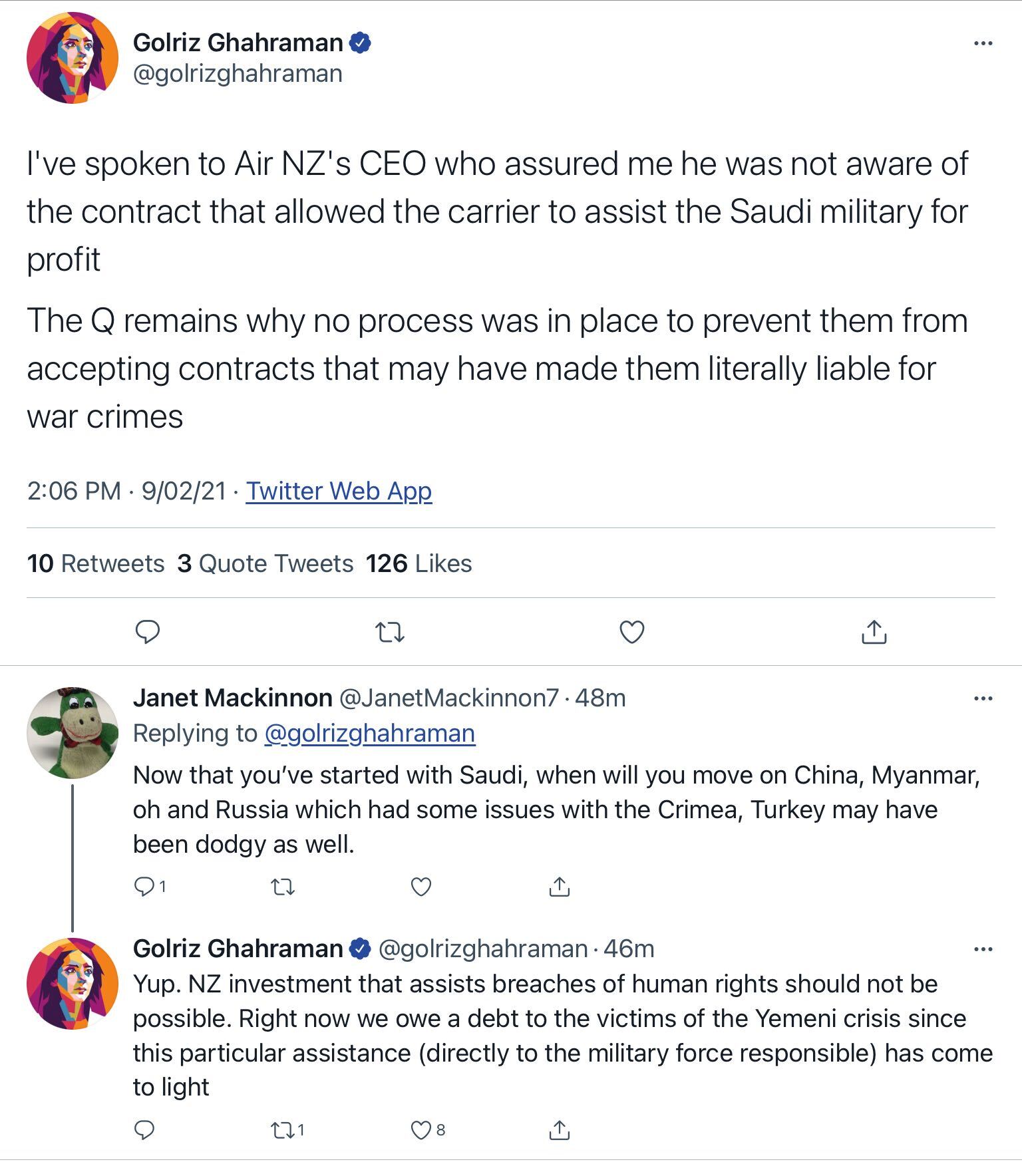Open the Twitter Web App link
This screenshot has height=1176, width=1022.
[339, 491]
